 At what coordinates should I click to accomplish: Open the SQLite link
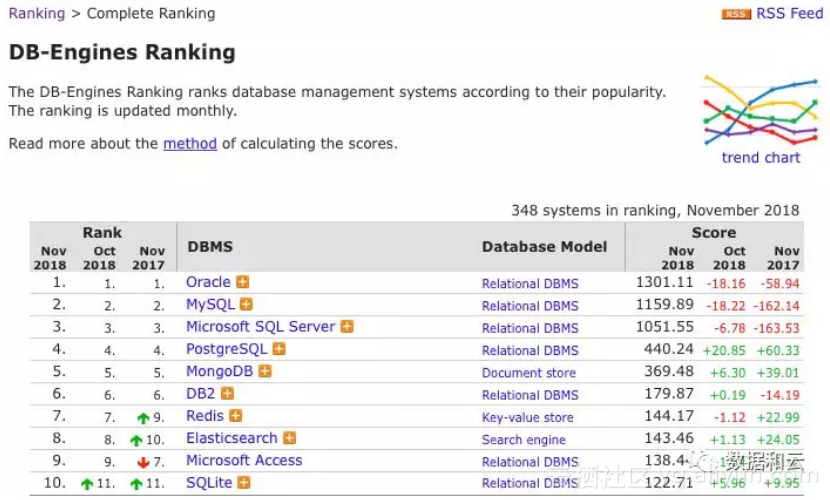pos(209,483)
